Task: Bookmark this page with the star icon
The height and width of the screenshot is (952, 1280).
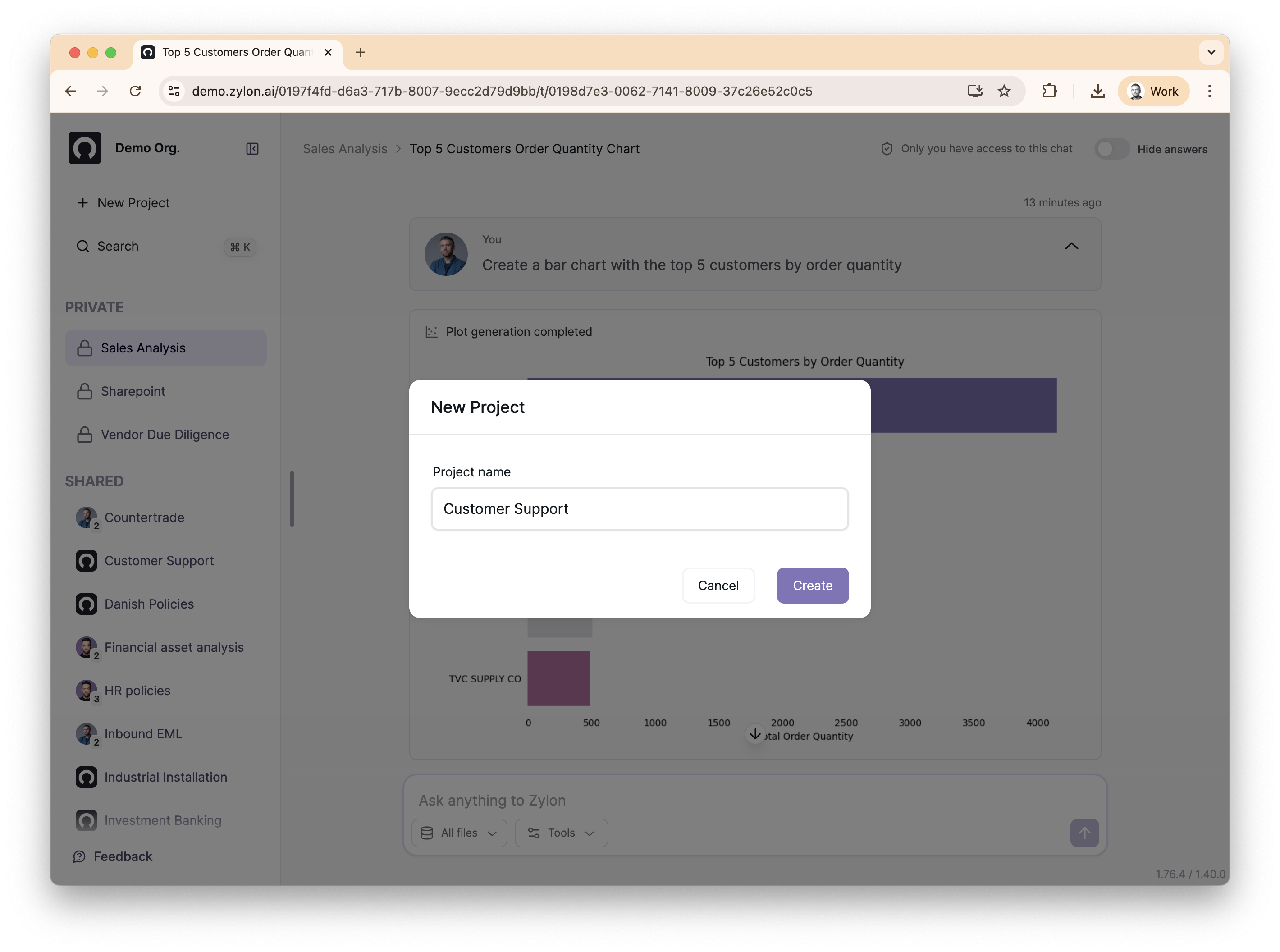Action: (x=1004, y=91)
